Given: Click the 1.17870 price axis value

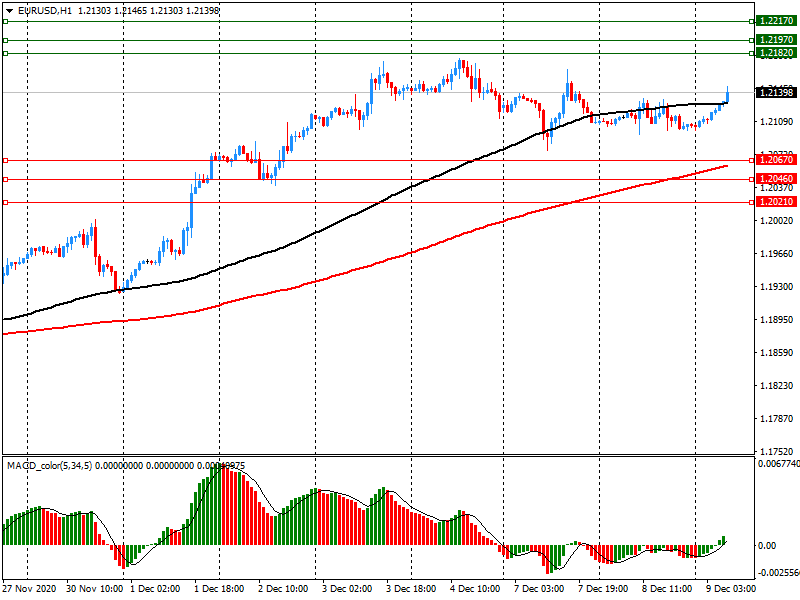Looking at the screenshot, I should [777, 418].
